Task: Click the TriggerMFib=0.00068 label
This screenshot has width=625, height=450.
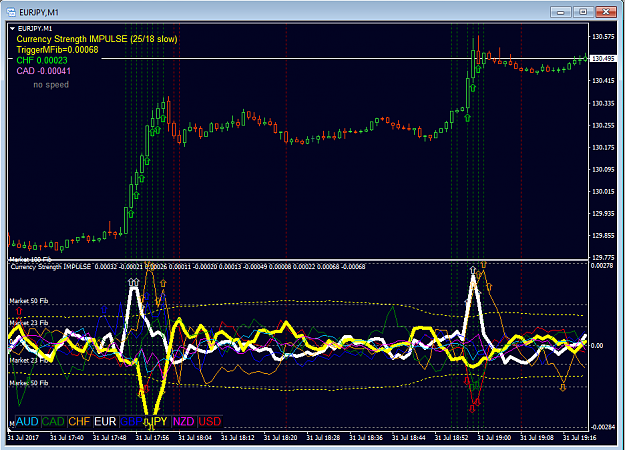Action: (x=57, y=50)
